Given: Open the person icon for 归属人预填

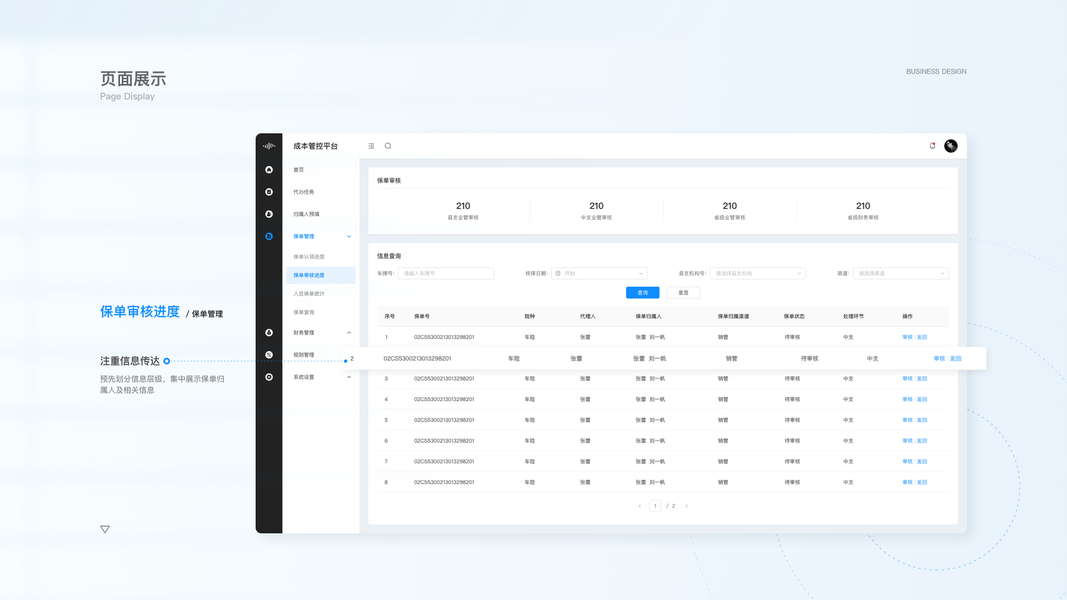Looking at the screenshot, I should (269, 214).
